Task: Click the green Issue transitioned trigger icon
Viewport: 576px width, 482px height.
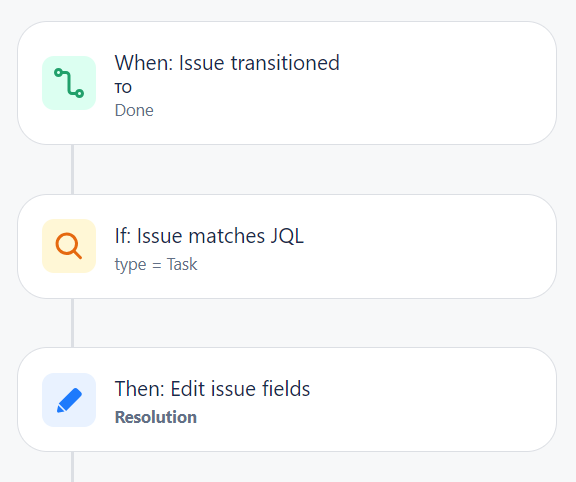Action: coord(69,83)
